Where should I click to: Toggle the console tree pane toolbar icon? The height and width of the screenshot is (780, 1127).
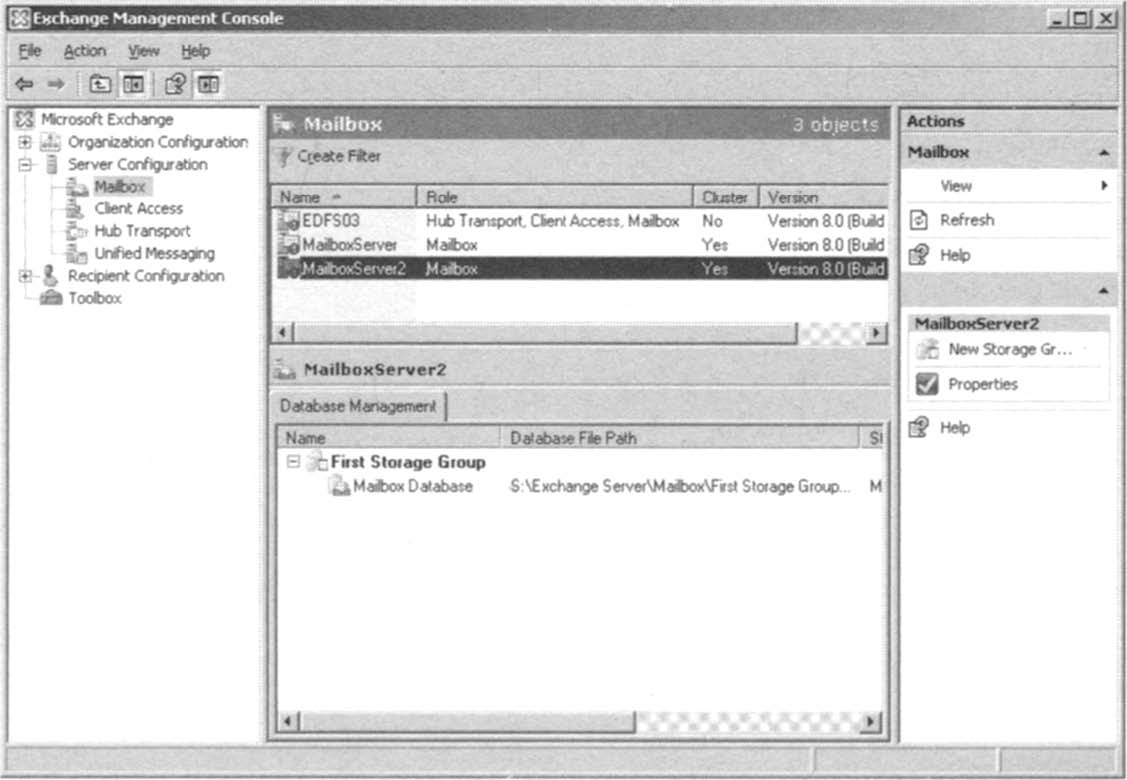134,84
